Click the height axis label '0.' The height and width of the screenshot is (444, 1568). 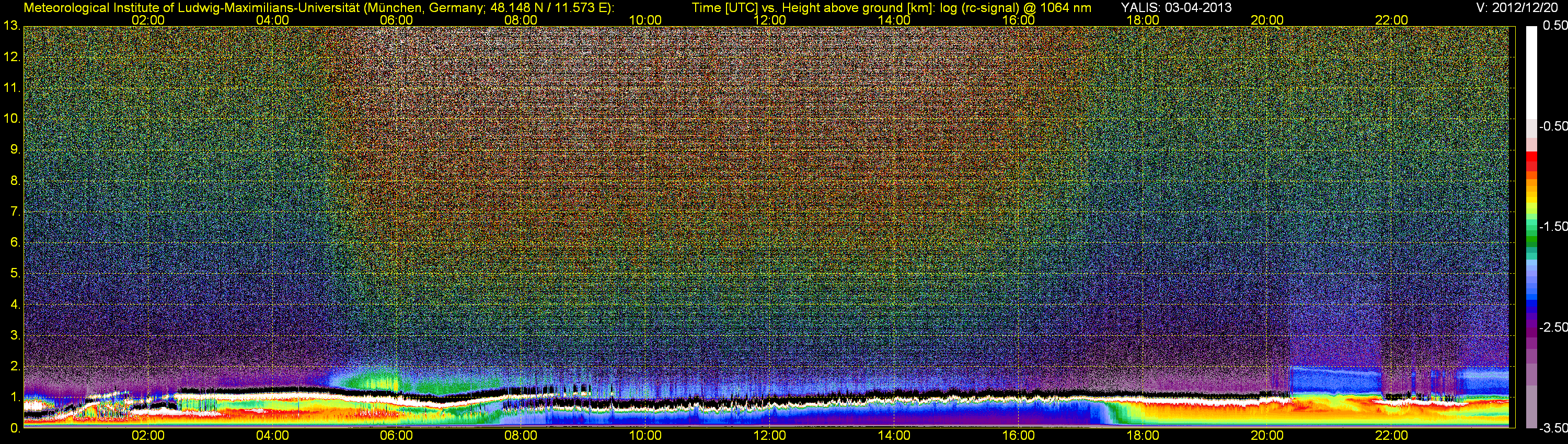tap(15, 428)
